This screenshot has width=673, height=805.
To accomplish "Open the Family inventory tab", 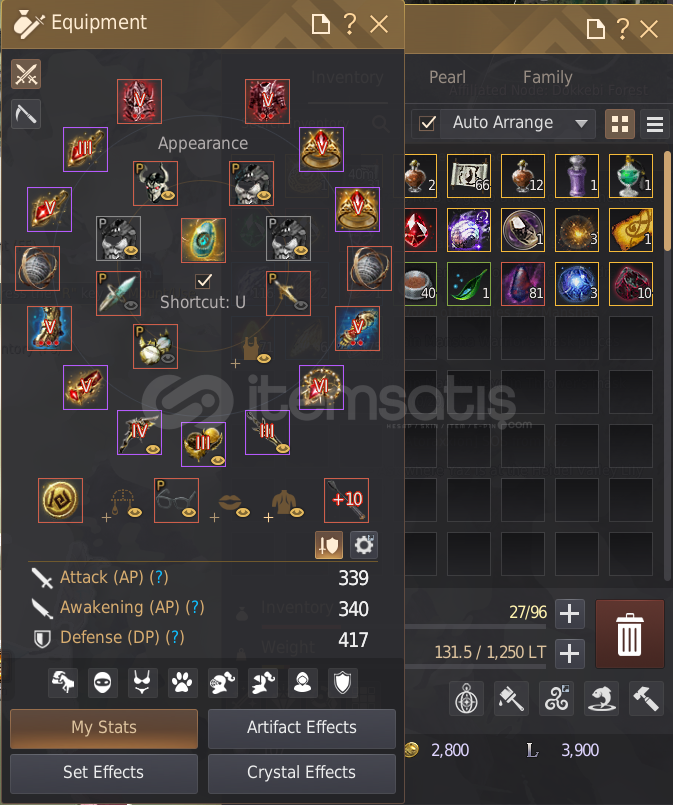I will tap(547, 77).
